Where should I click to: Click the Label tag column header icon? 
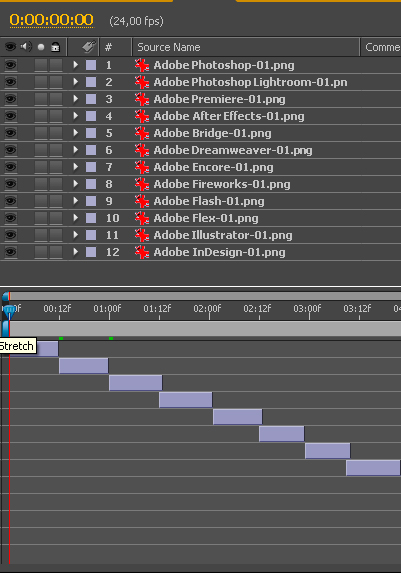pos(88,46)
